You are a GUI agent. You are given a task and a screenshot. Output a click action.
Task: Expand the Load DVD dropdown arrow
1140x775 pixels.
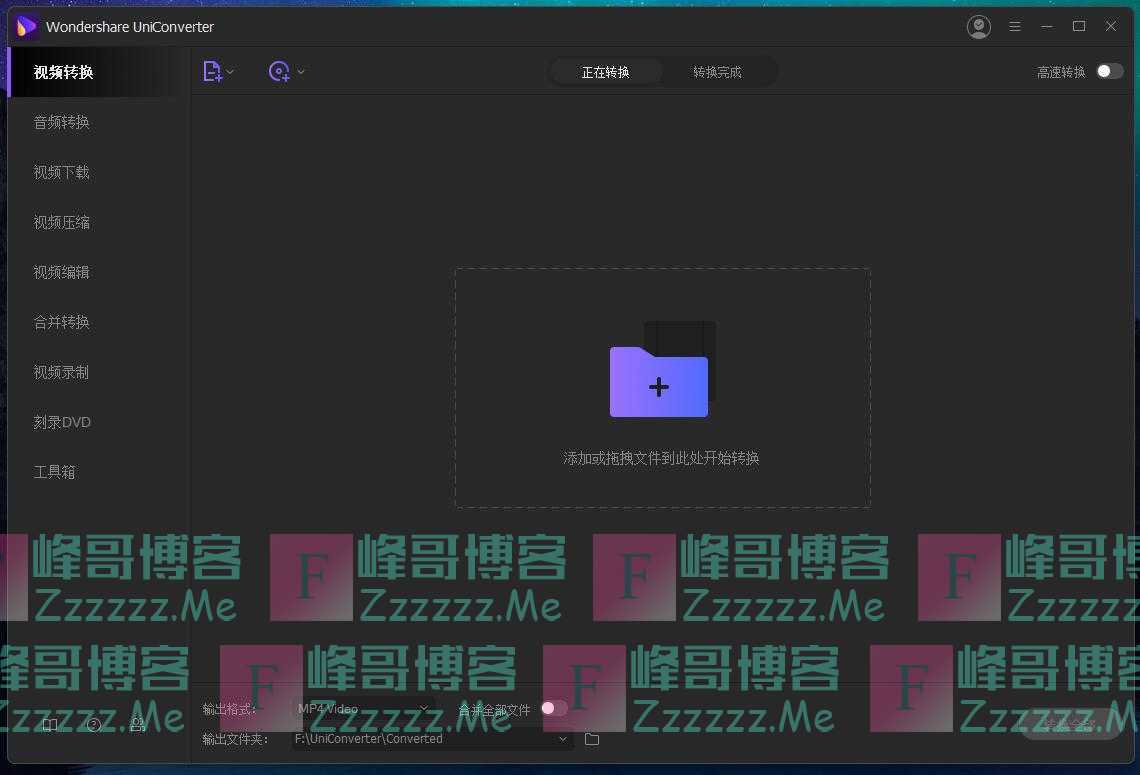click(x=300, y=72)
